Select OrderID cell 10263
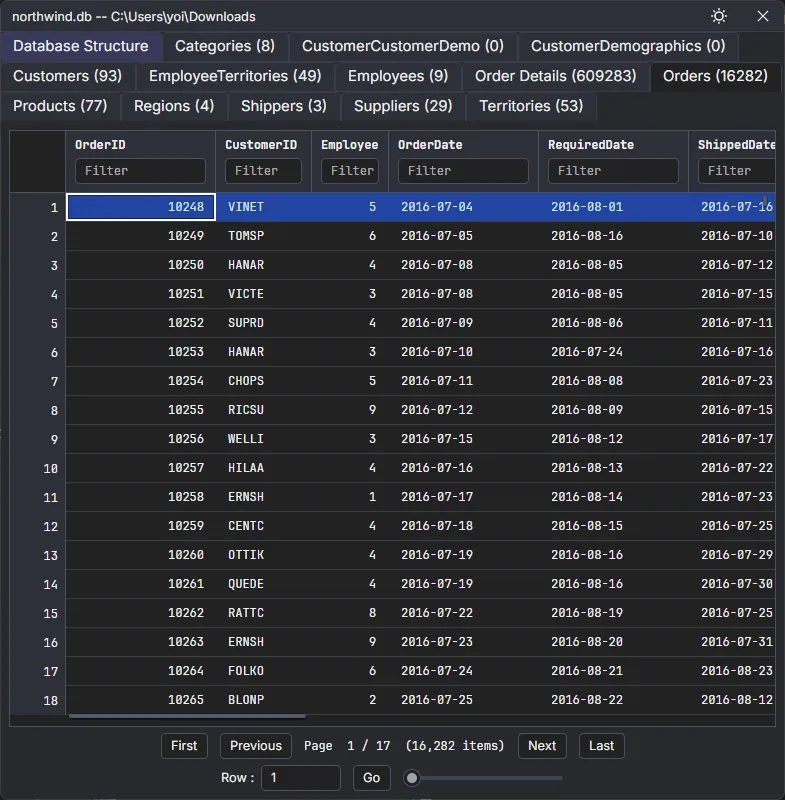785x800 pixels. tap(141, 642)
